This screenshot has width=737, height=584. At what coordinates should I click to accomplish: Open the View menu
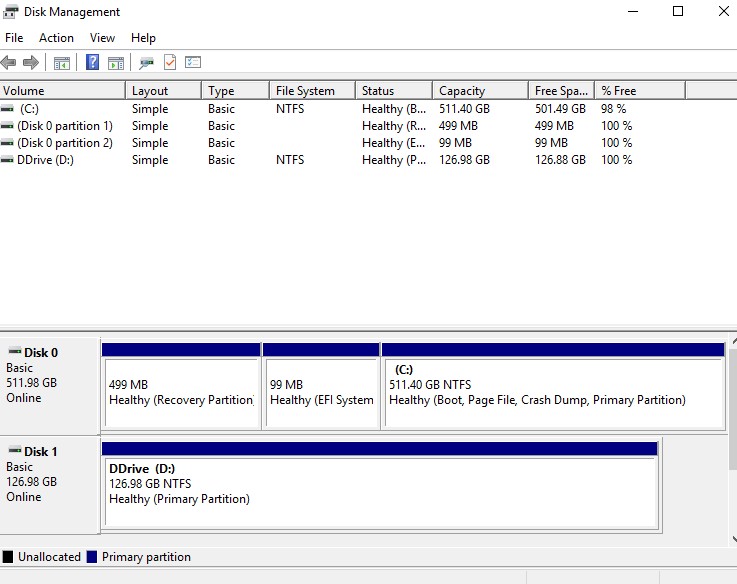pos(102,38)
